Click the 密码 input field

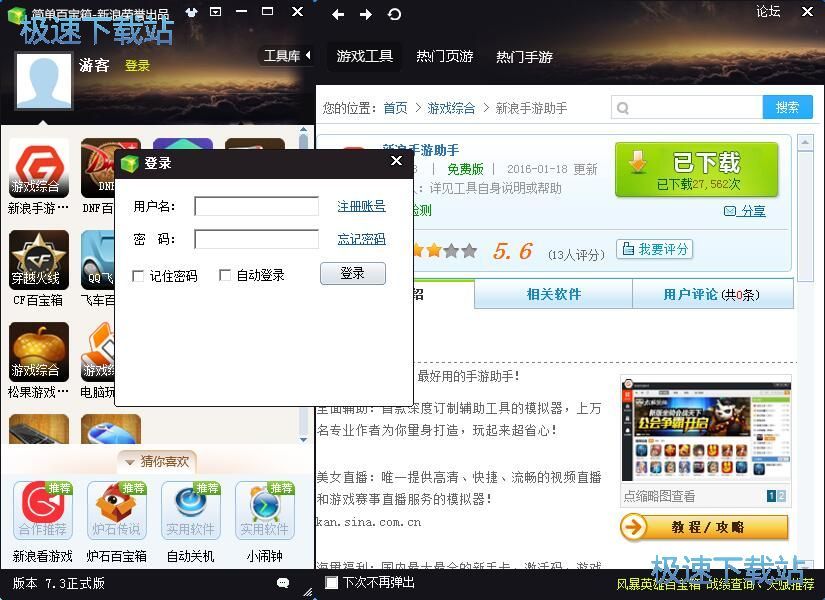pyautogui.click(x=256, y=239)
